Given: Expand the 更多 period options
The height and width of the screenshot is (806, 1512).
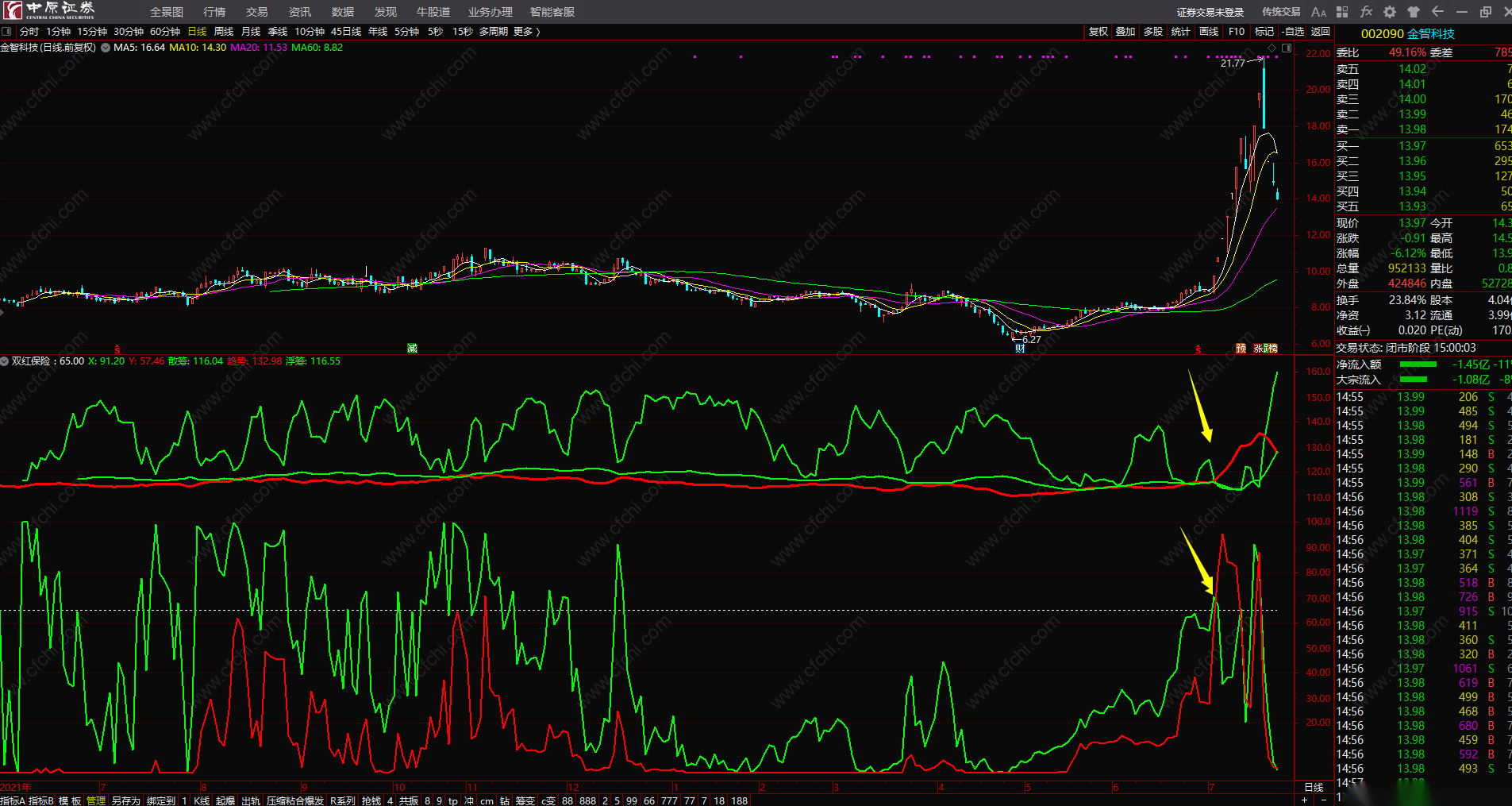Looking at the screenshot, I should coord(527,32).
